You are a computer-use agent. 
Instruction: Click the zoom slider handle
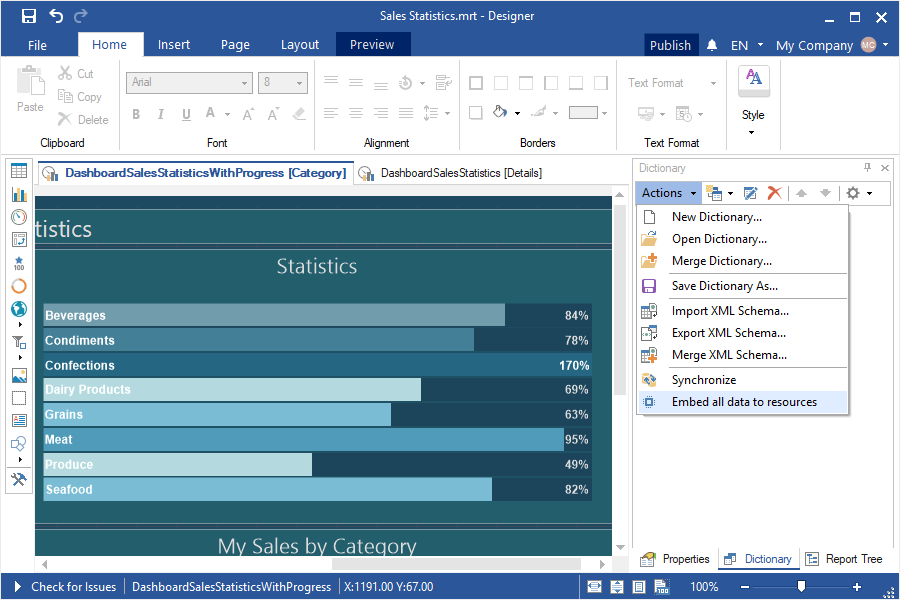point(801,587)
